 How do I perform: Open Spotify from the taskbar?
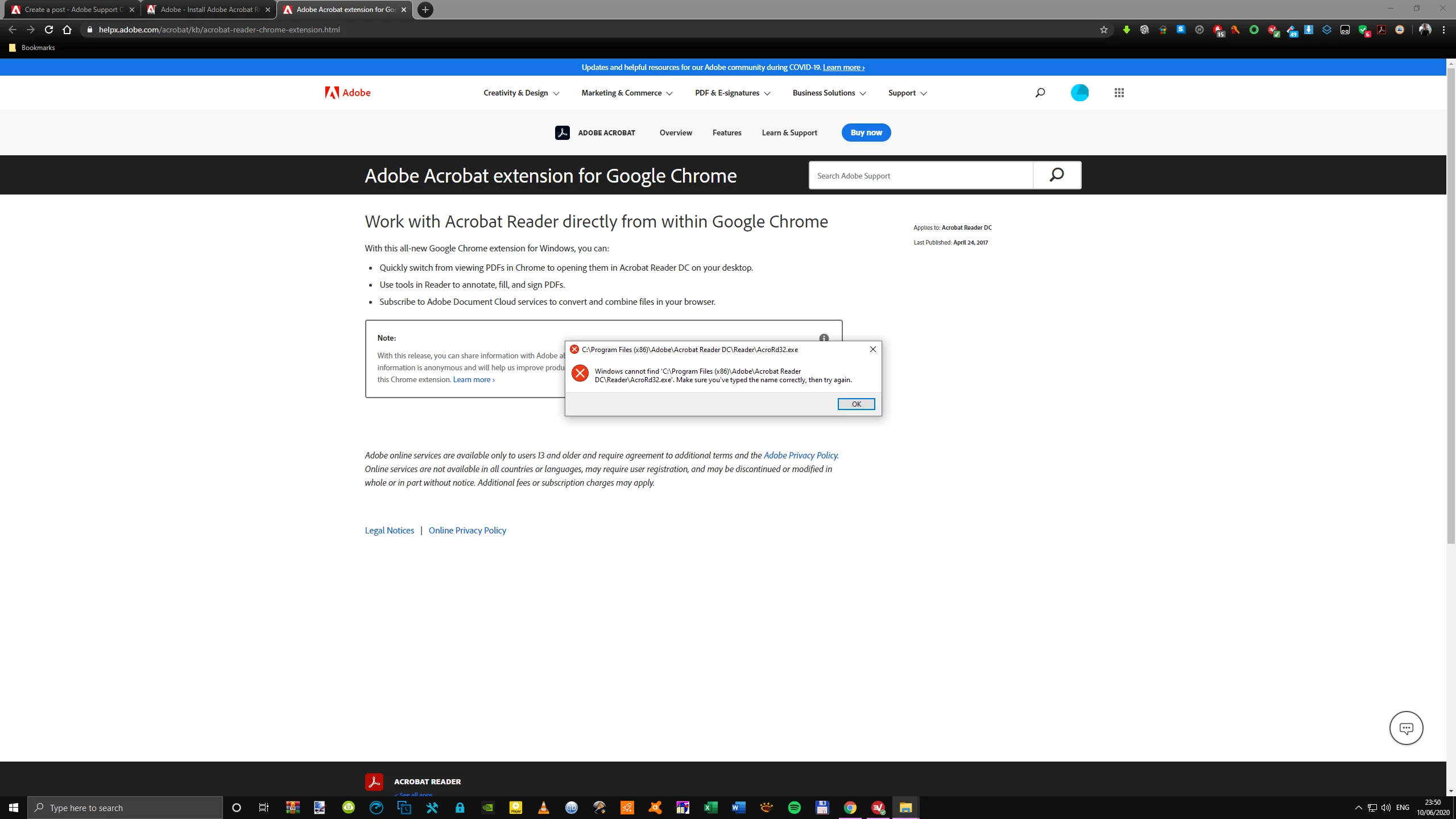[x=794, y=808]
